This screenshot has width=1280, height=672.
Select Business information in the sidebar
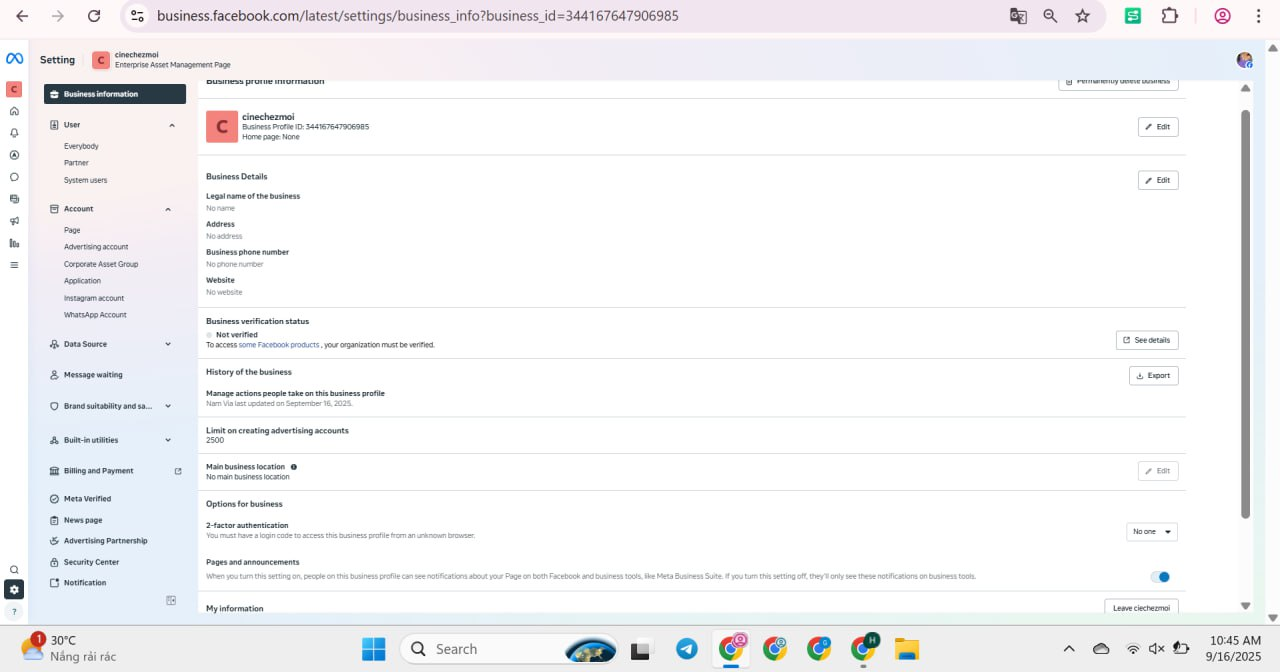click(x=115, y=94)
